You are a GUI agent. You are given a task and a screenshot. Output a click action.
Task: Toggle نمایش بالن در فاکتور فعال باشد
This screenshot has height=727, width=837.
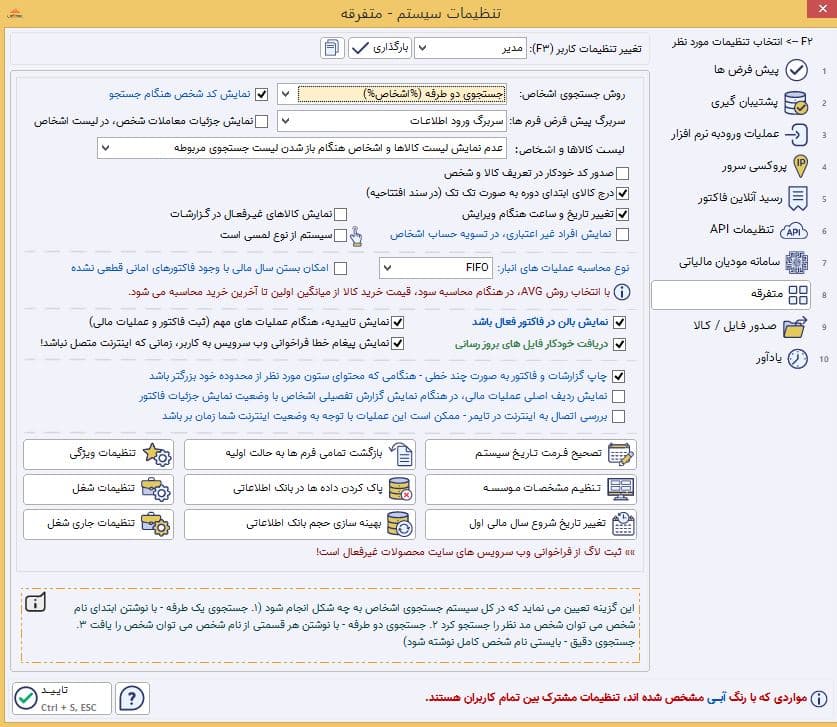(620, 322)
